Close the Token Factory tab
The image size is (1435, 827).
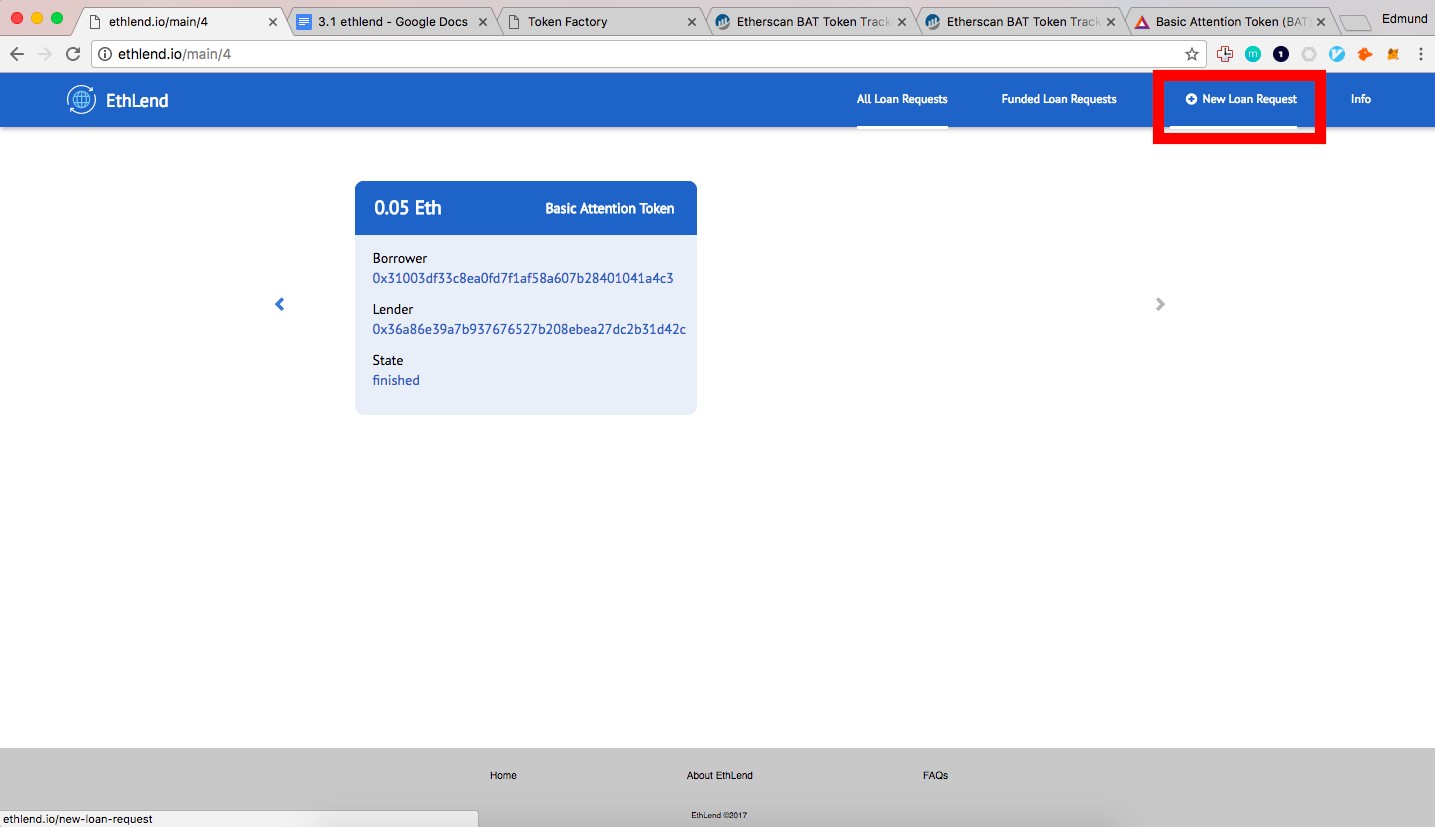click(x=691, y=22)
